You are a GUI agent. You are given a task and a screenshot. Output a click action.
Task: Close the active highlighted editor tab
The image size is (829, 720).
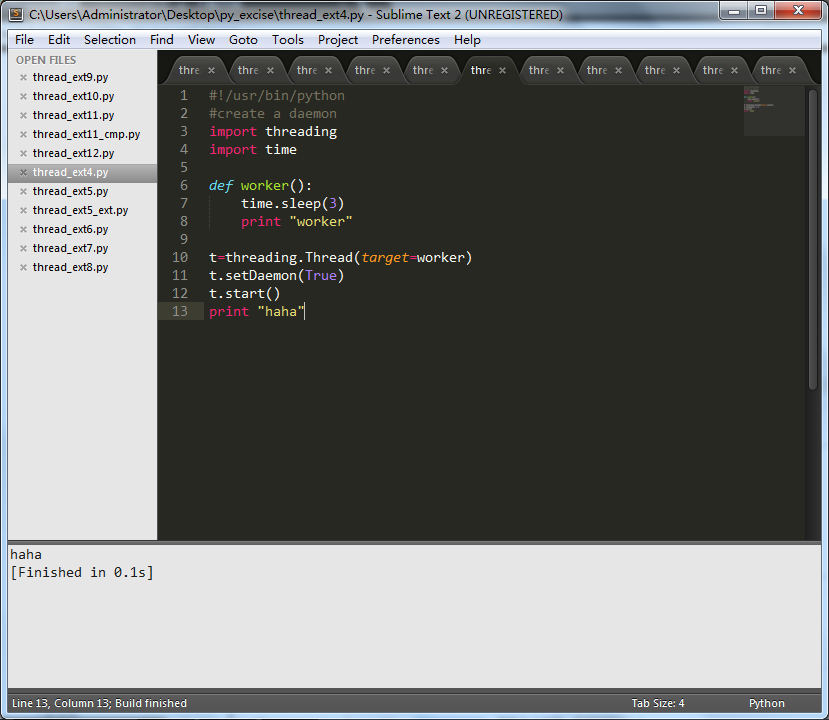[502, 71]
